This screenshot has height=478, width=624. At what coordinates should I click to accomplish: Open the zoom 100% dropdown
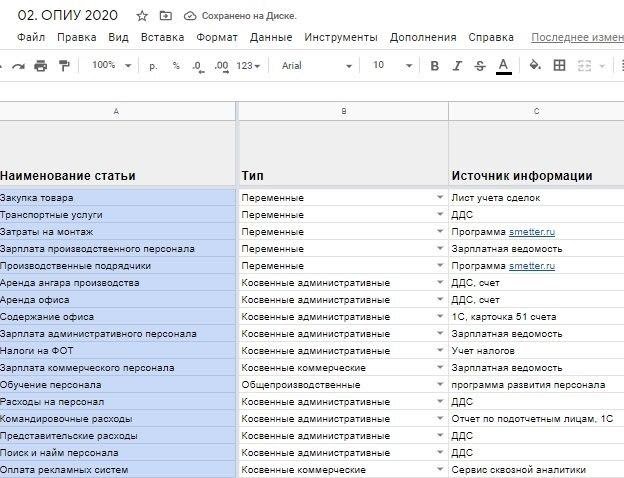109,66
